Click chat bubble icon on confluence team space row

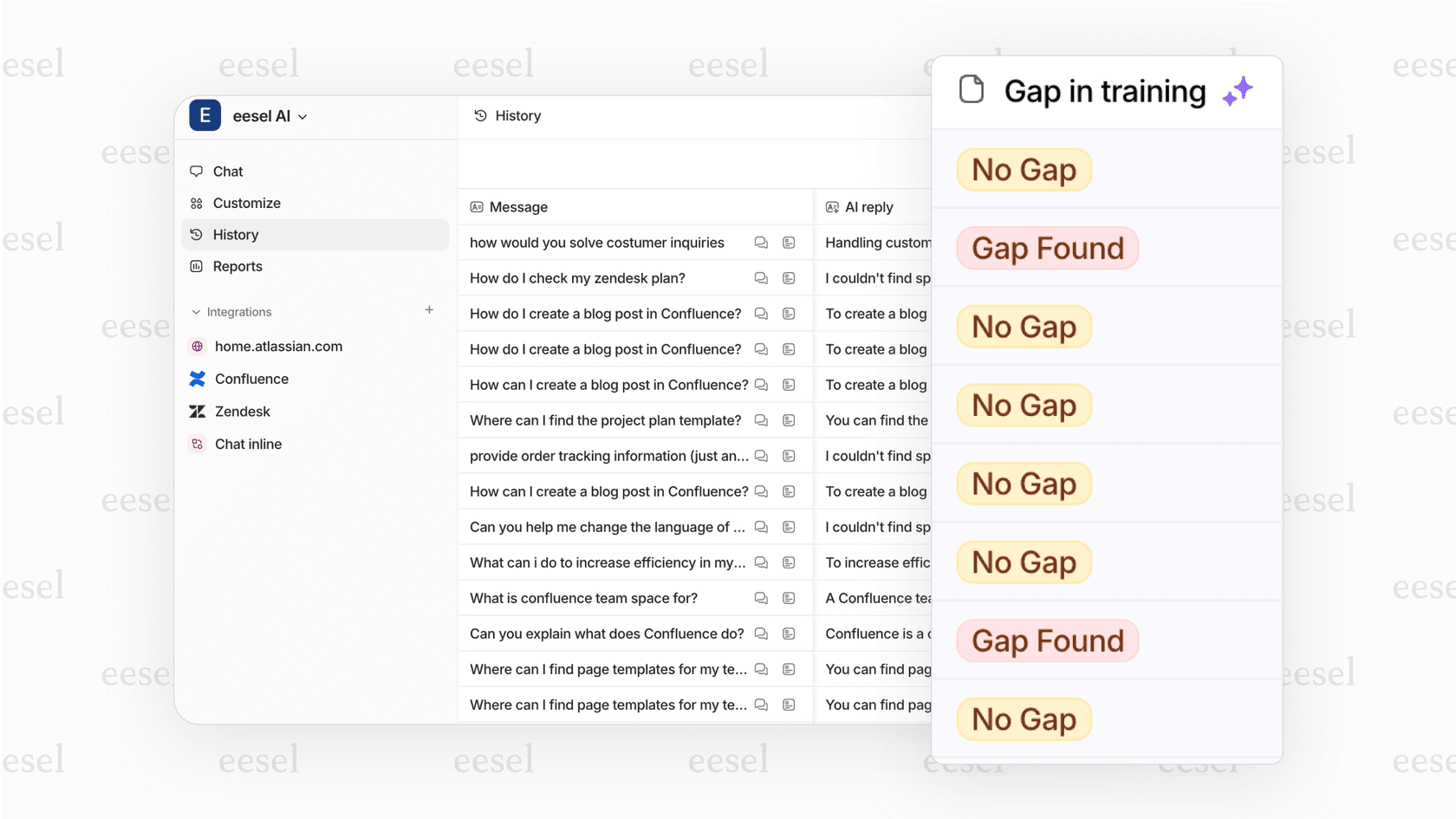761,598
